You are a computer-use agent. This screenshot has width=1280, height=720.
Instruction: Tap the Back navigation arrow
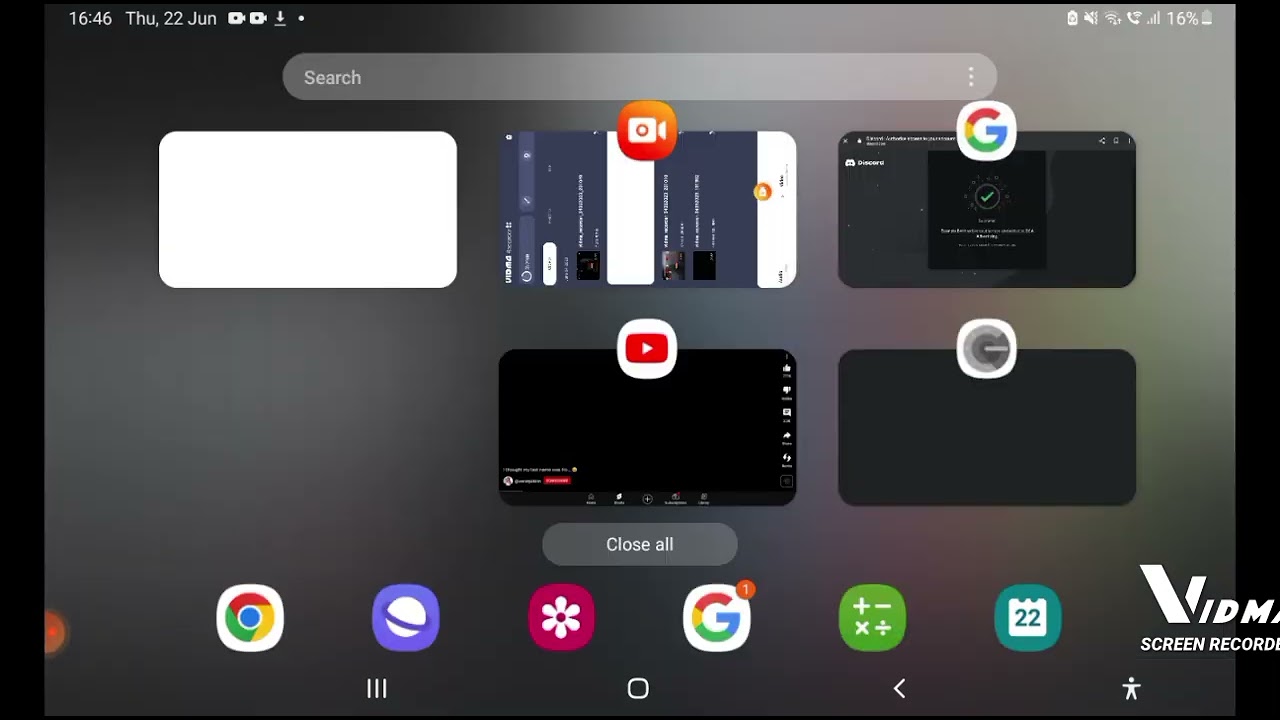pyautogui.click(x=899, y=688)
